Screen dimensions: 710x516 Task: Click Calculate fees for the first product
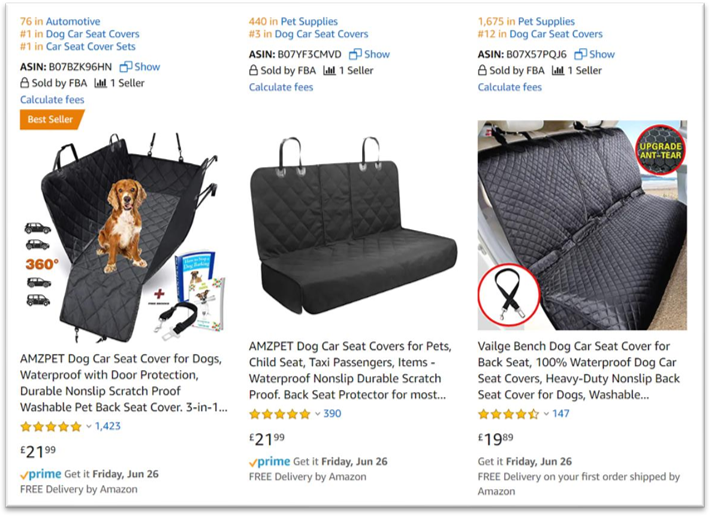tap(52, 100)
